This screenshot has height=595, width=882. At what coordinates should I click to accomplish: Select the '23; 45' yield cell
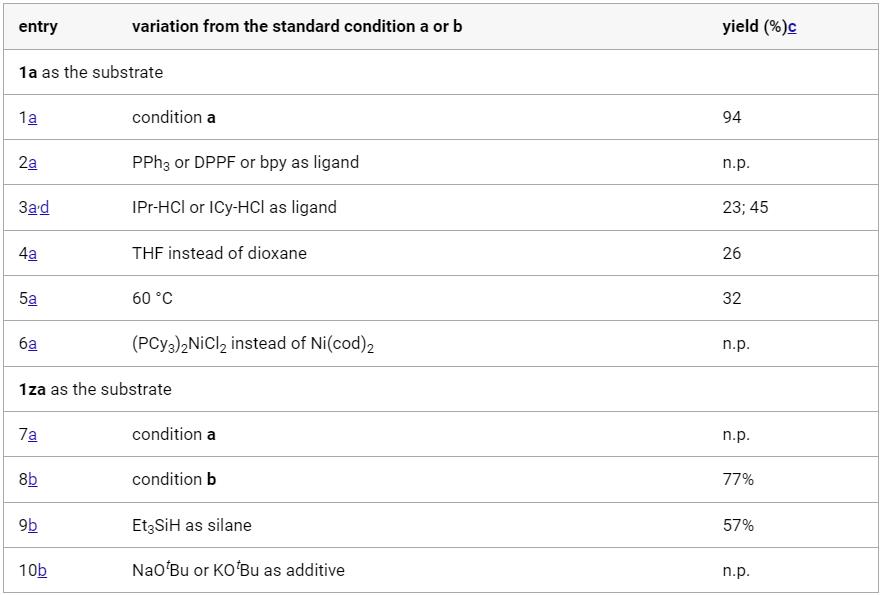click(745, 208)
